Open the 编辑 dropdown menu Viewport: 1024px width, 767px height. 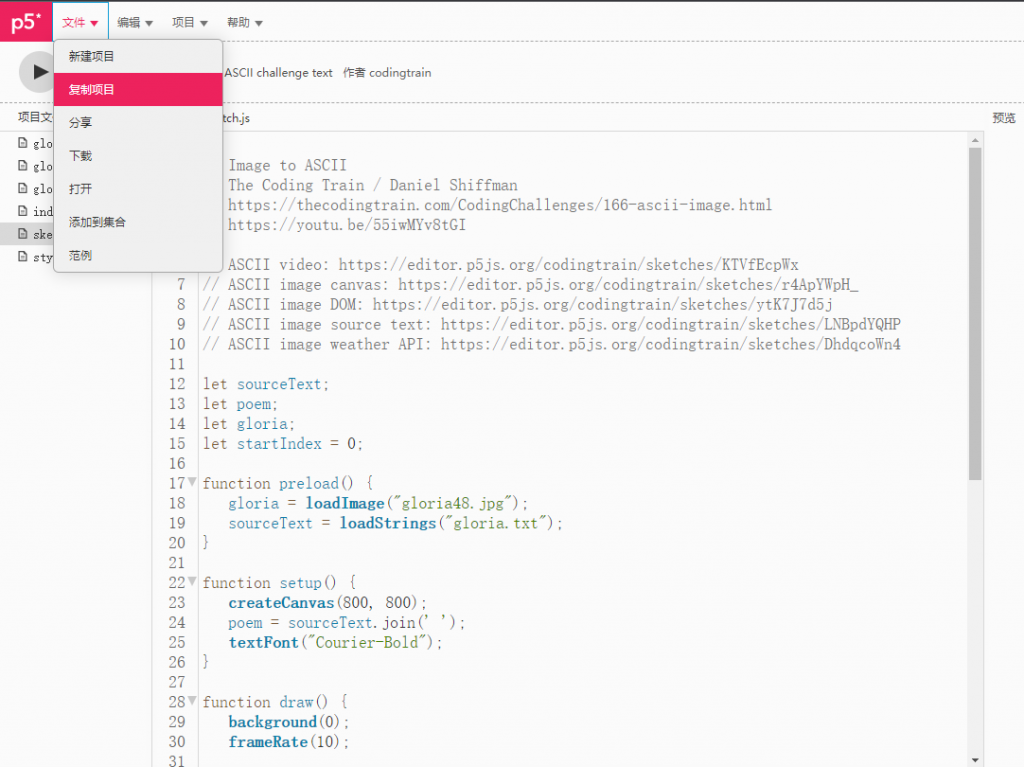(x=135, y=22)
